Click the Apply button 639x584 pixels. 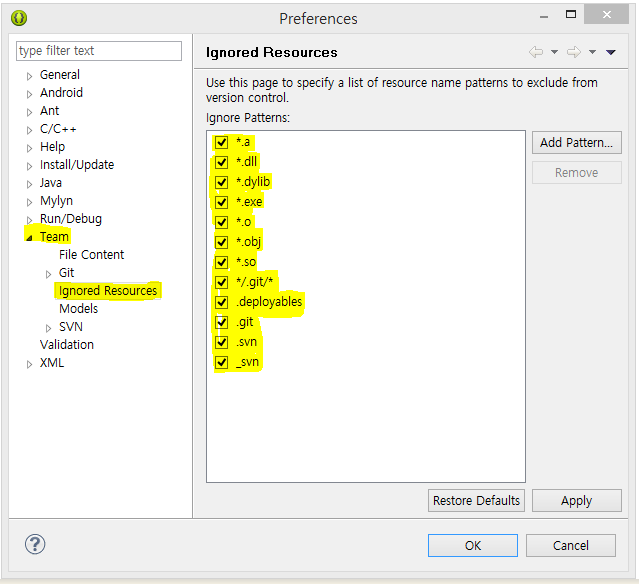tap(577, 500)
